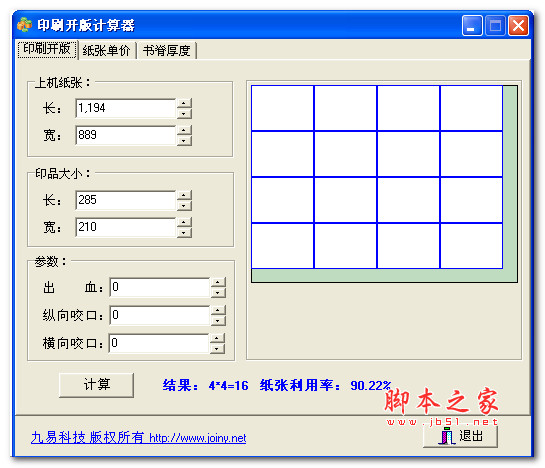Click the 纵向咬口 input field

(x=159, y=315)
